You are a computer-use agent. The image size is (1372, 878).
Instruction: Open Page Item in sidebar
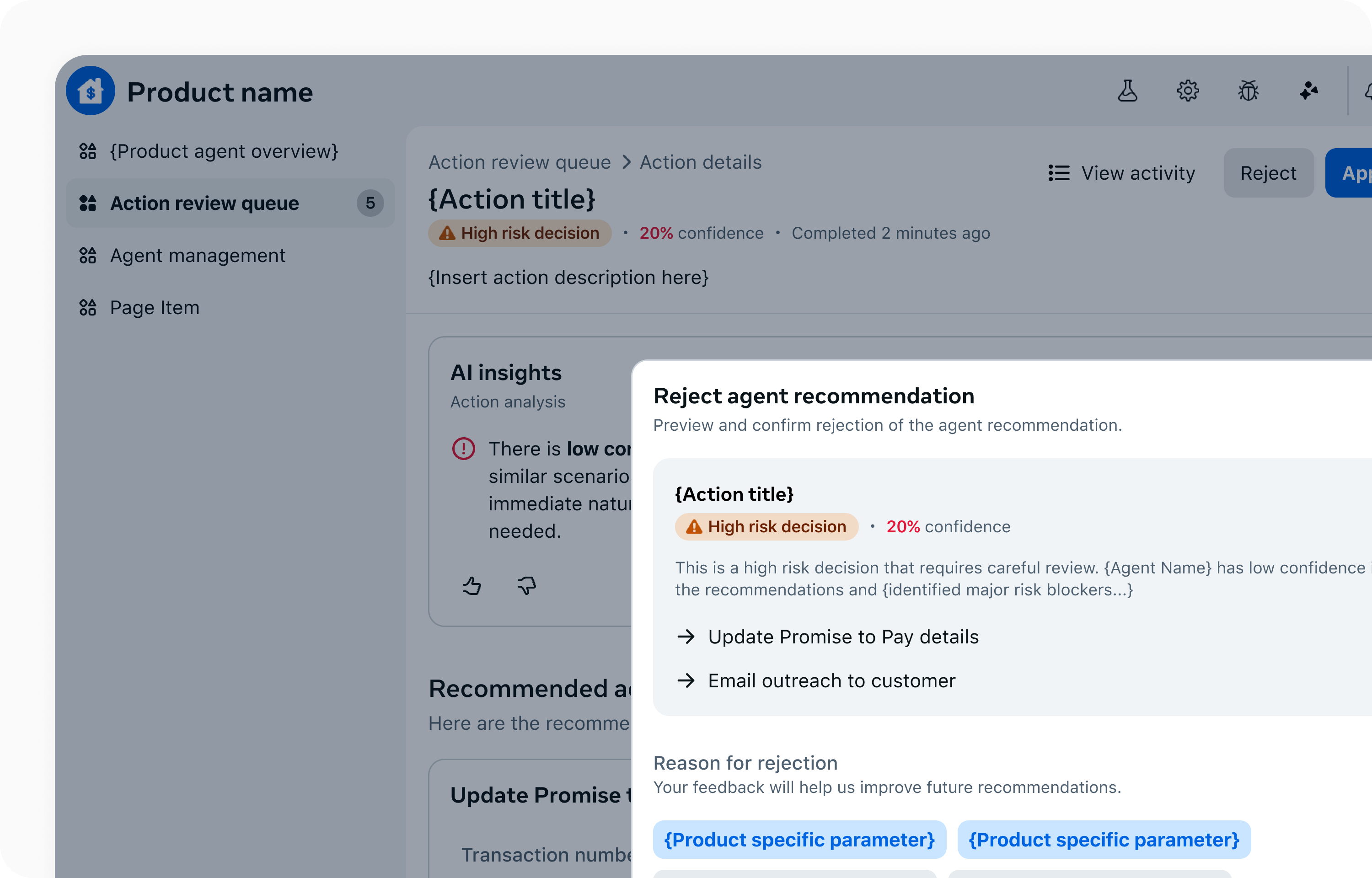point(155,308)
